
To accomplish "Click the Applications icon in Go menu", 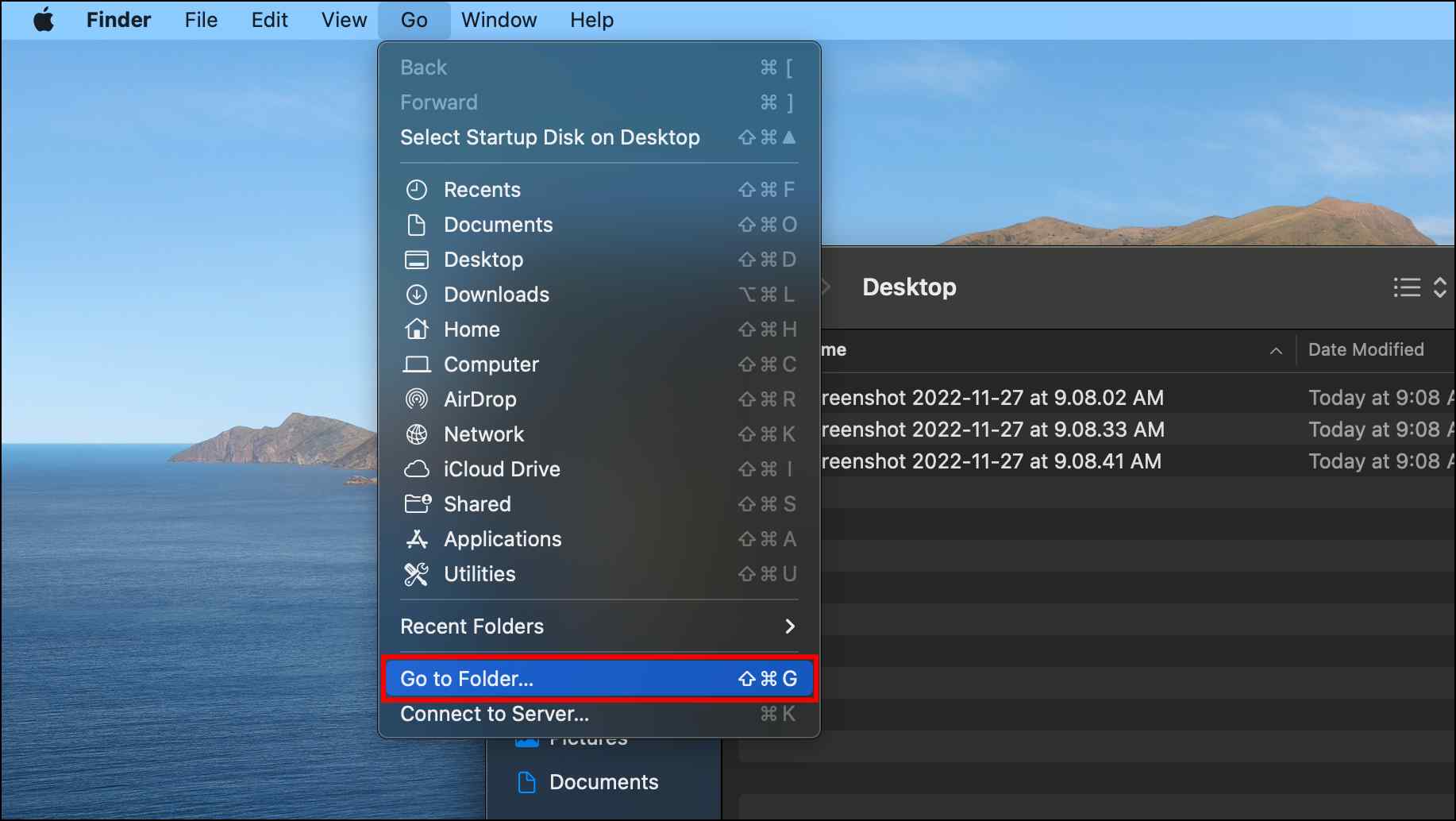I will point(417,539).
